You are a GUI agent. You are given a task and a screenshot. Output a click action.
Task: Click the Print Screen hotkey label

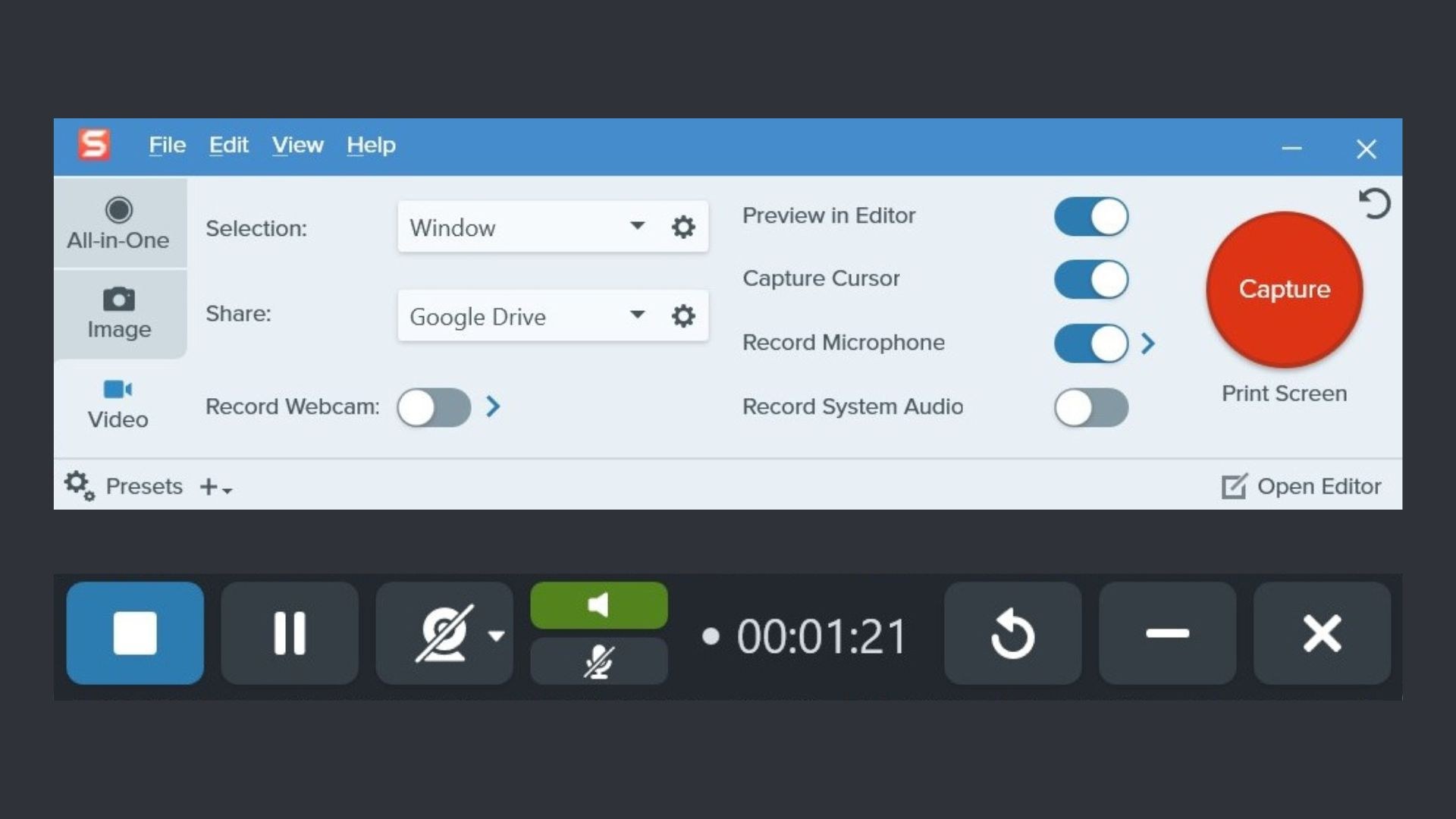click(x=1284, y=394)
